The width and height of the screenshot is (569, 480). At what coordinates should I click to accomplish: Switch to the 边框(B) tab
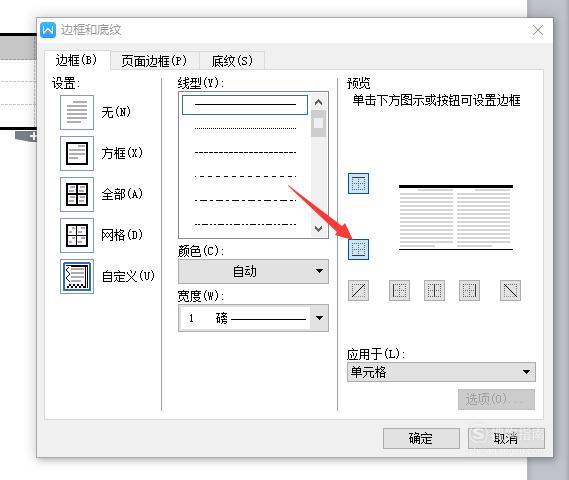click(x=76, y=60)
